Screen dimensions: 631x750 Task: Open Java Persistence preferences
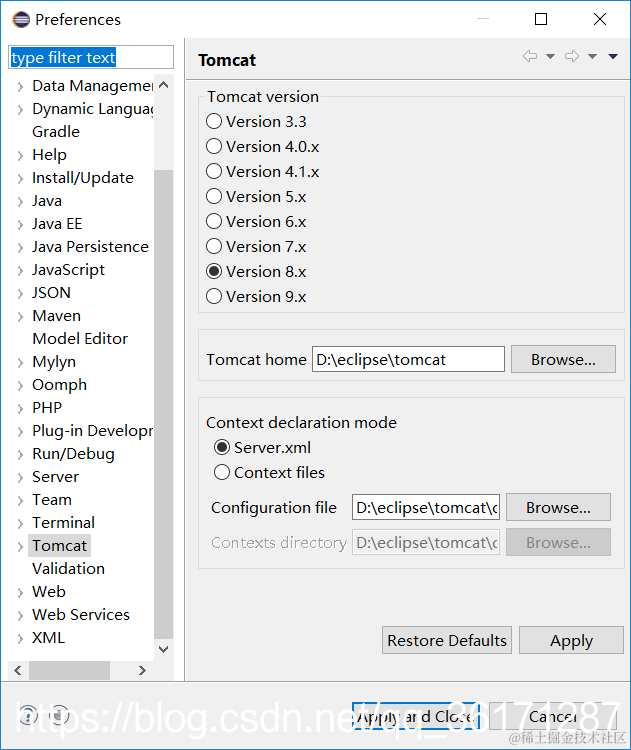[90, 247]
